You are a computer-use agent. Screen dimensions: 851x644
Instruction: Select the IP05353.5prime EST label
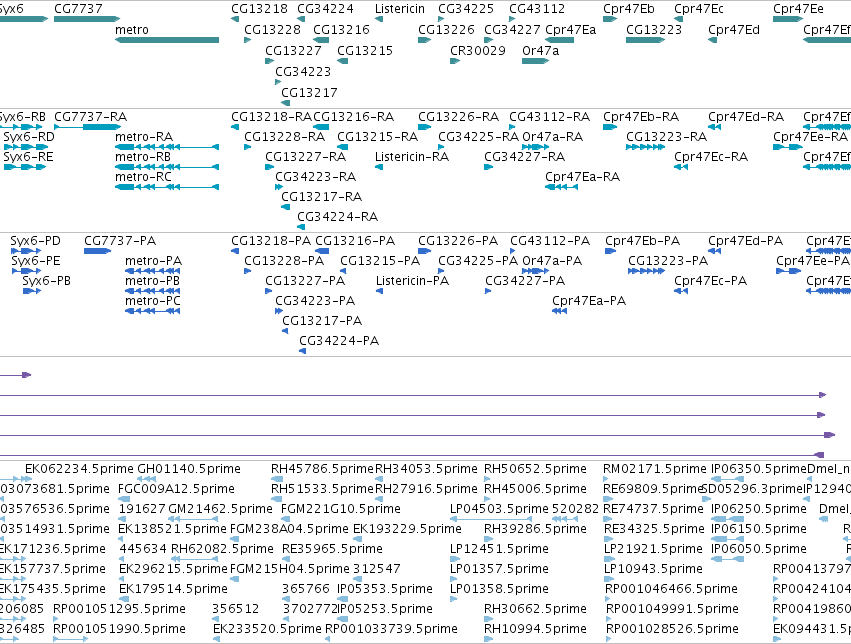[x=385, y=589]
